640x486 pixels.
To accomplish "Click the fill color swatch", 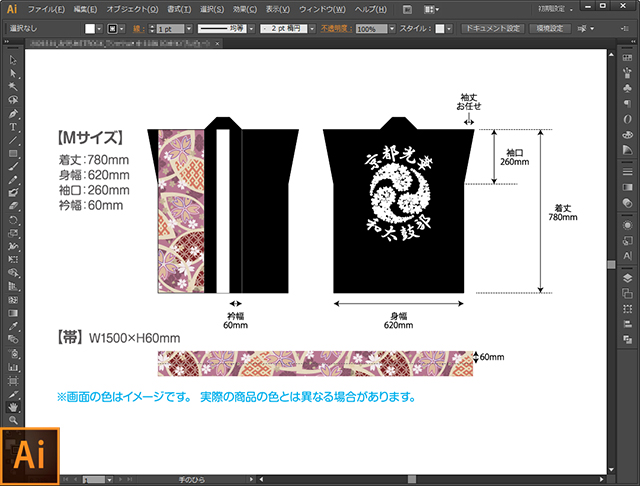I will coord(90,29).
